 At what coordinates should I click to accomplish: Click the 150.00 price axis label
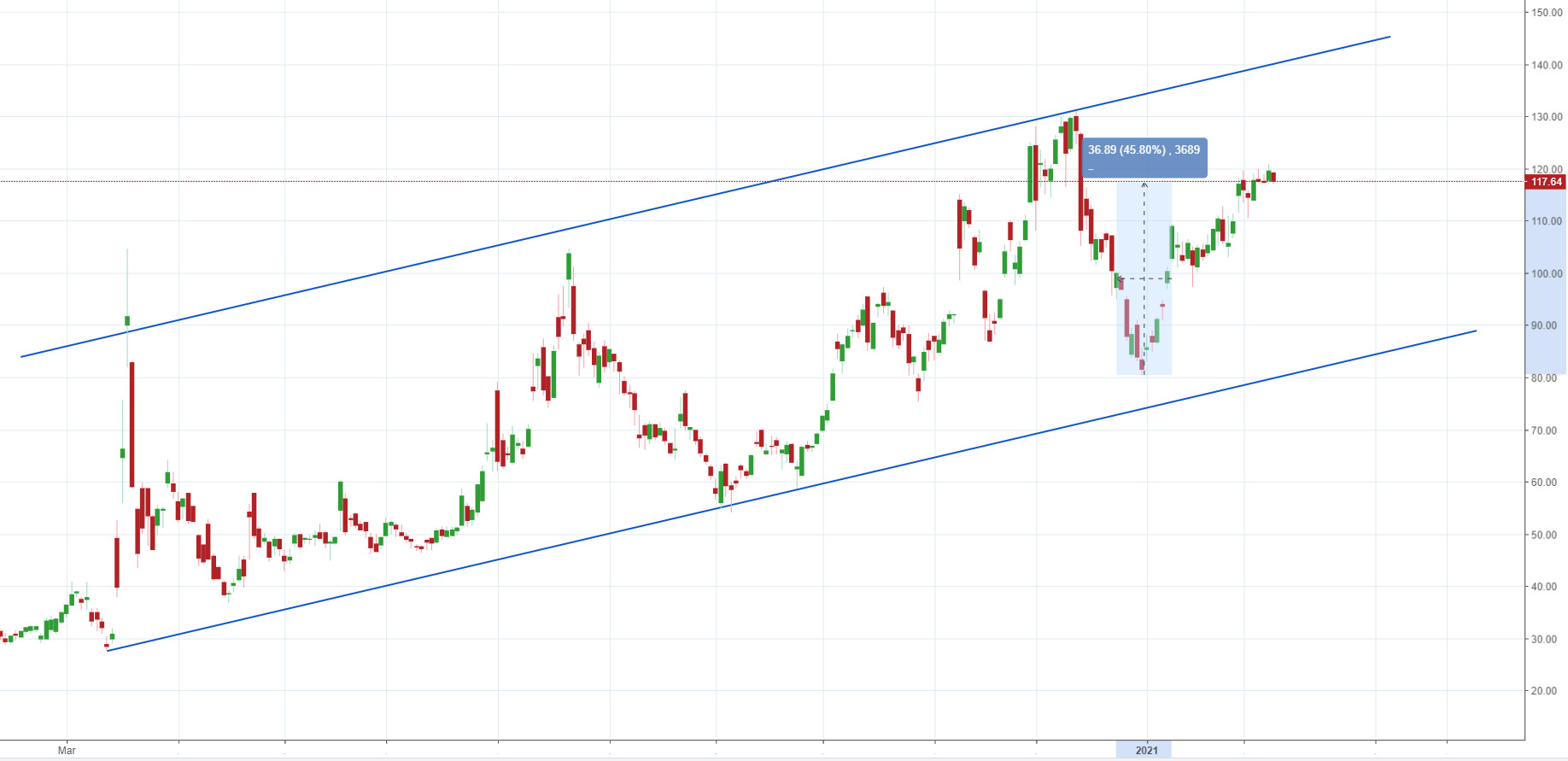[x=1548, y=13]
